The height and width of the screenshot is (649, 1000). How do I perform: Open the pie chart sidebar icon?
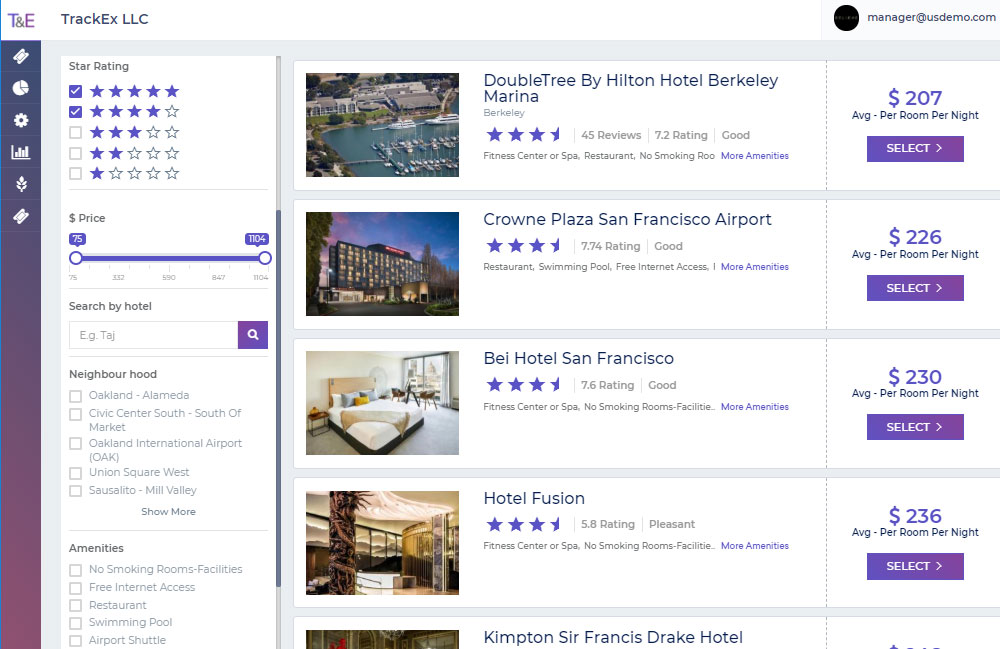click(21, 88)
